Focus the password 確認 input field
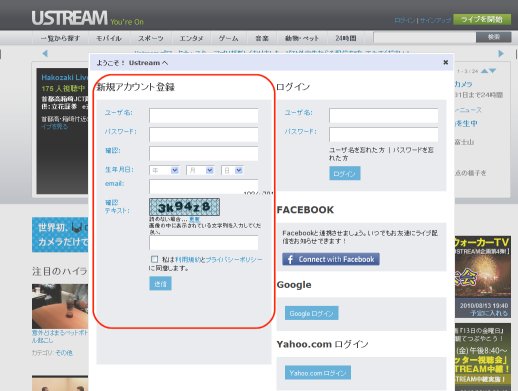 [204, 154]
